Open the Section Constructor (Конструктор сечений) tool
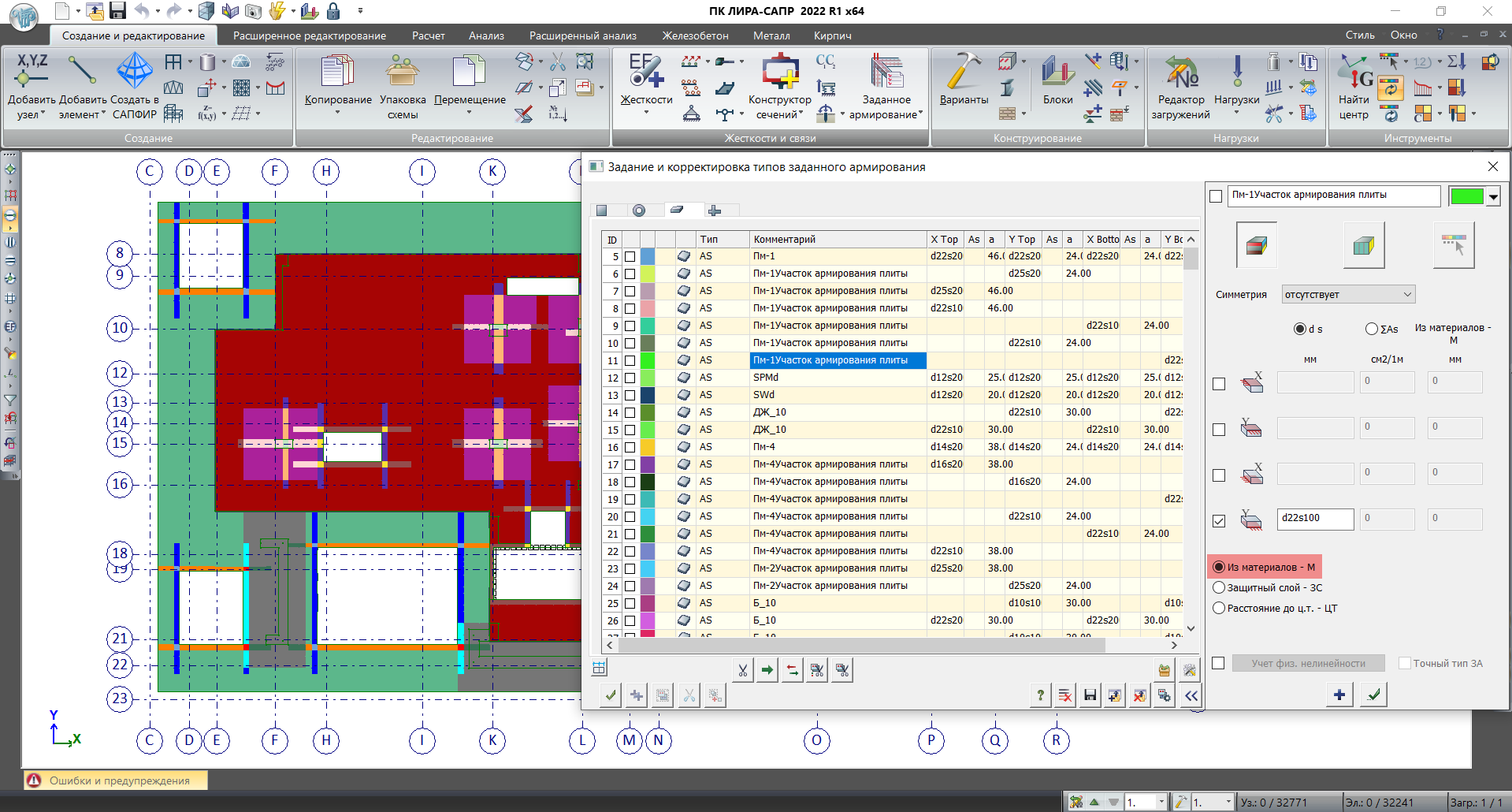Image resolution: width=1512 pixels, height=812 pixels. [x=779, y=73]
